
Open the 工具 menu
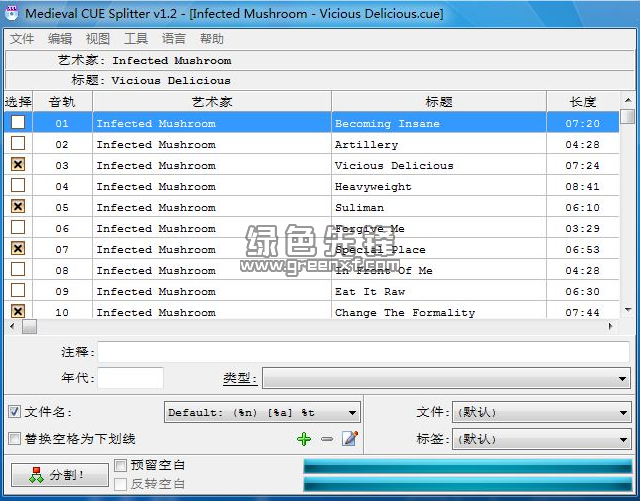tap(136, 39)
